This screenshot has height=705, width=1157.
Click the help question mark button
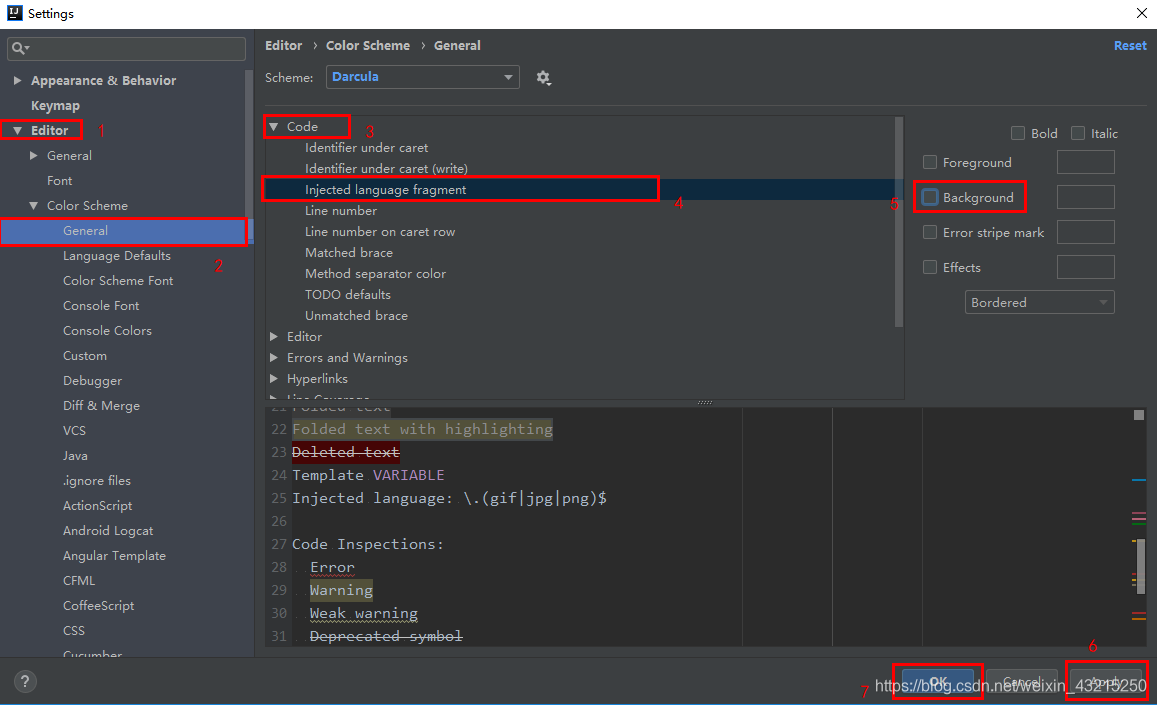(25, 681)
